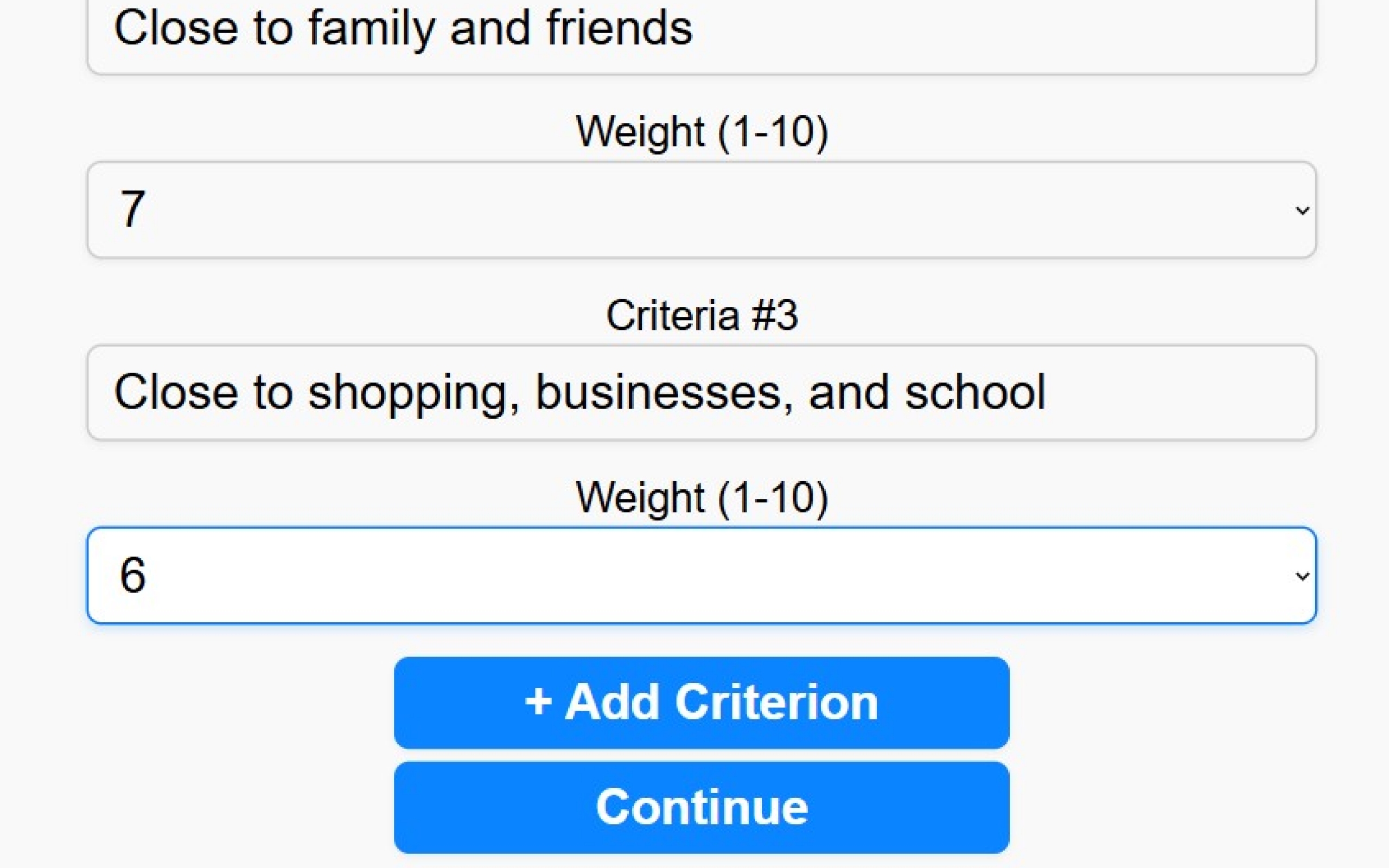Viewport: 1389px width, 868px height.
Task: Click the selected value 6 in the weight selector
Action: click(132, 575)
